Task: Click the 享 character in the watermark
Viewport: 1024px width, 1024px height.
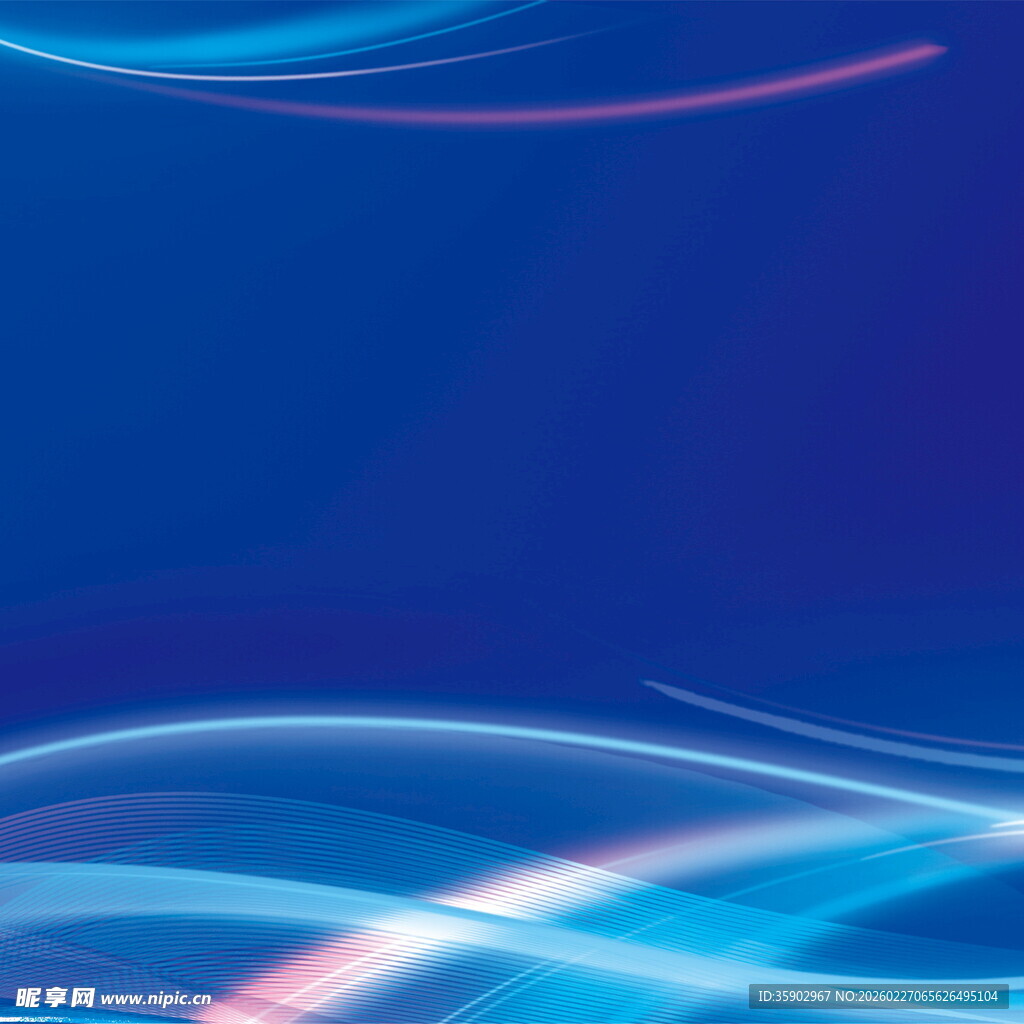Action: coord(55,997)
